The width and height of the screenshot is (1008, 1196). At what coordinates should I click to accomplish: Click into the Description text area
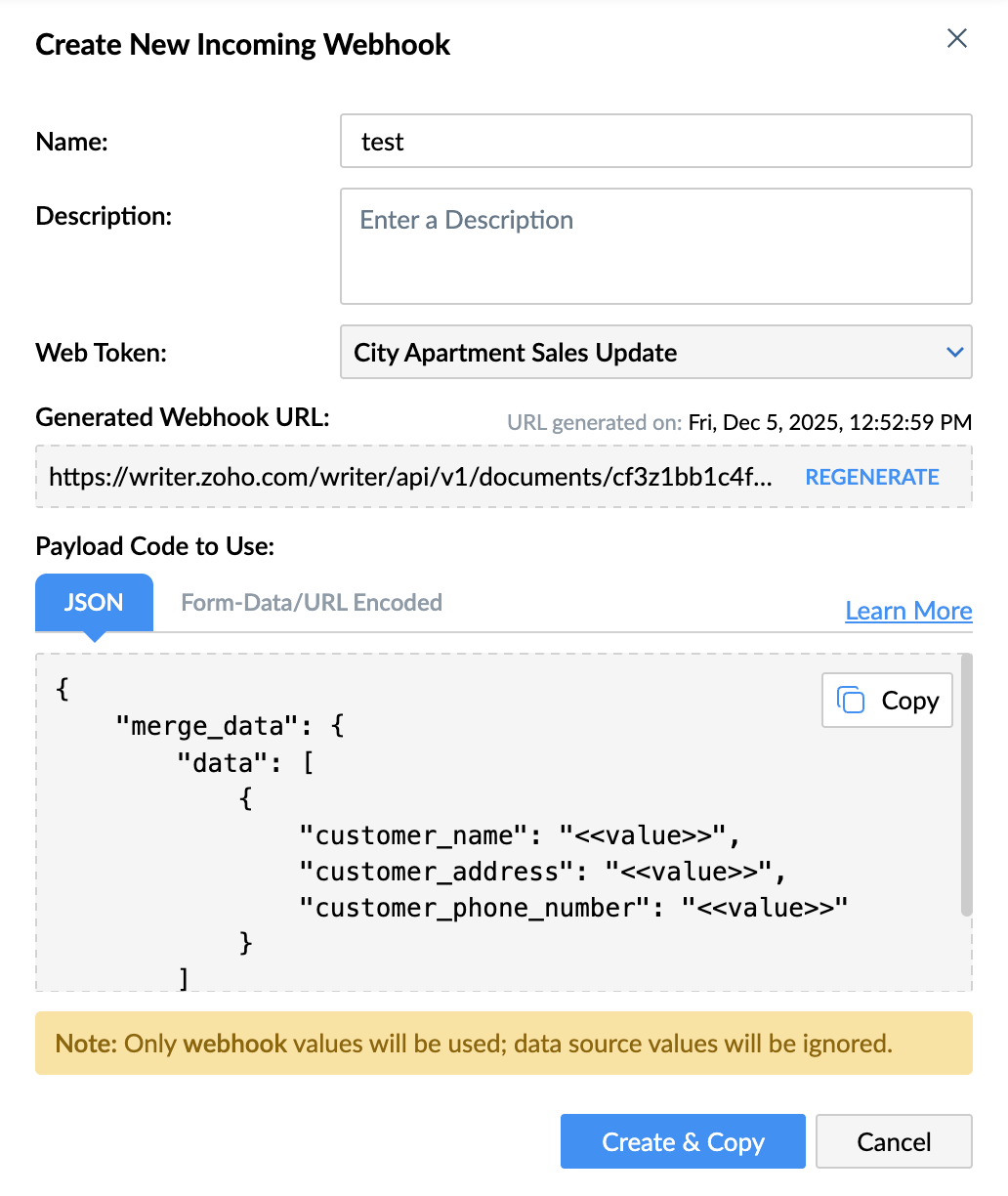point(655,246)
